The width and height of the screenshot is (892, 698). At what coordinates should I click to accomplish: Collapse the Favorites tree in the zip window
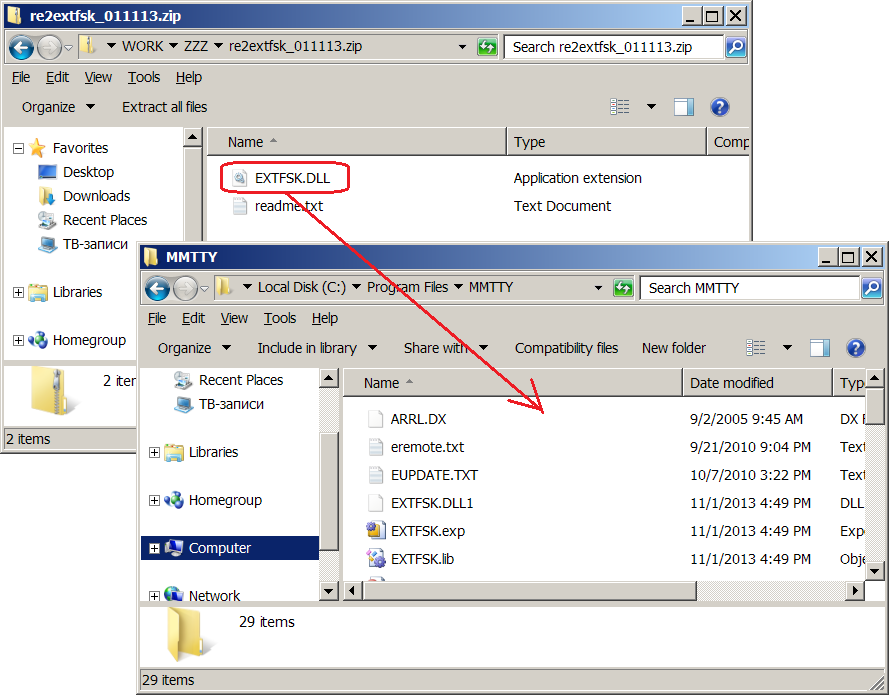pos(18,148)
